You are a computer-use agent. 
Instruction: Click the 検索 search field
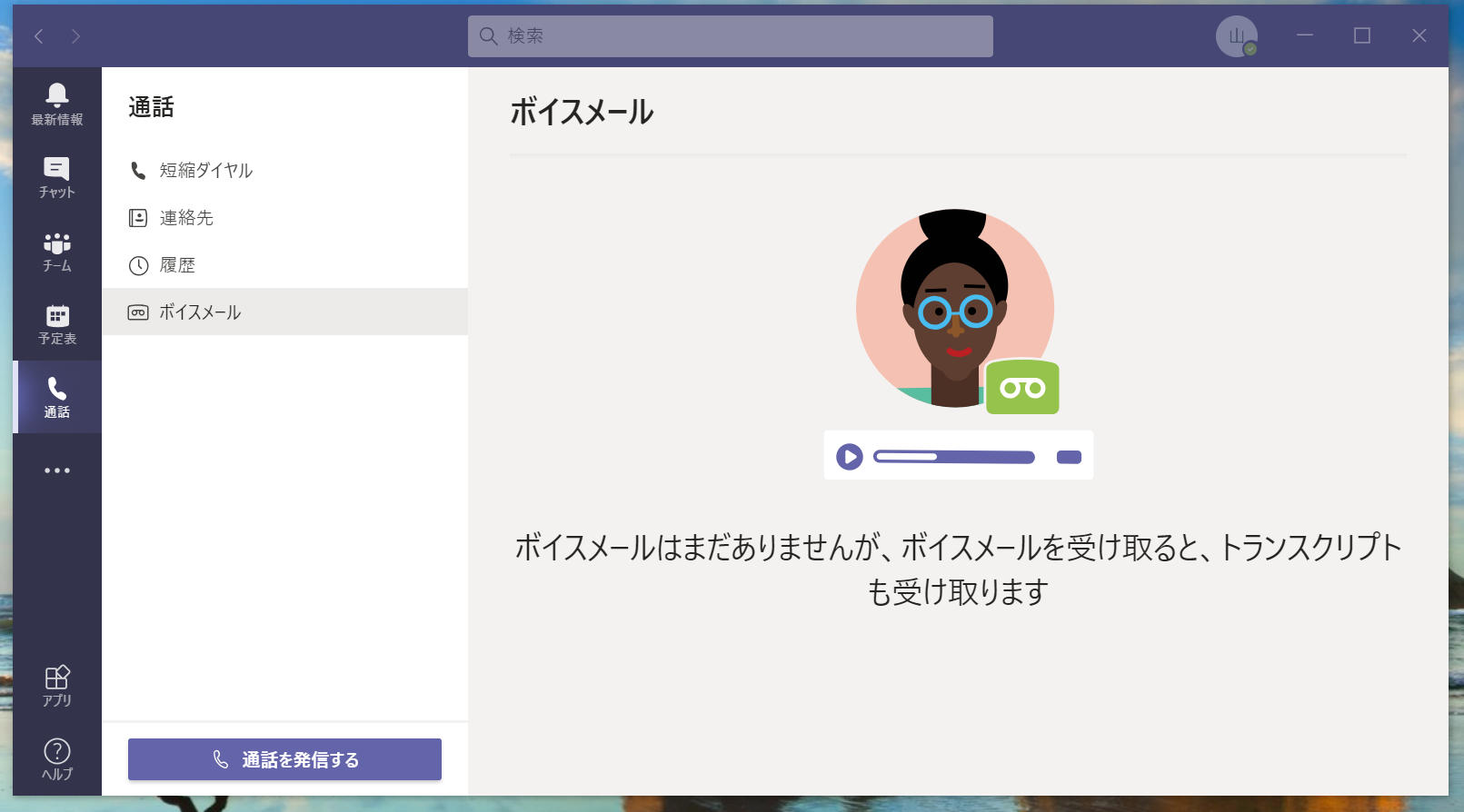(x=730, y=36)
